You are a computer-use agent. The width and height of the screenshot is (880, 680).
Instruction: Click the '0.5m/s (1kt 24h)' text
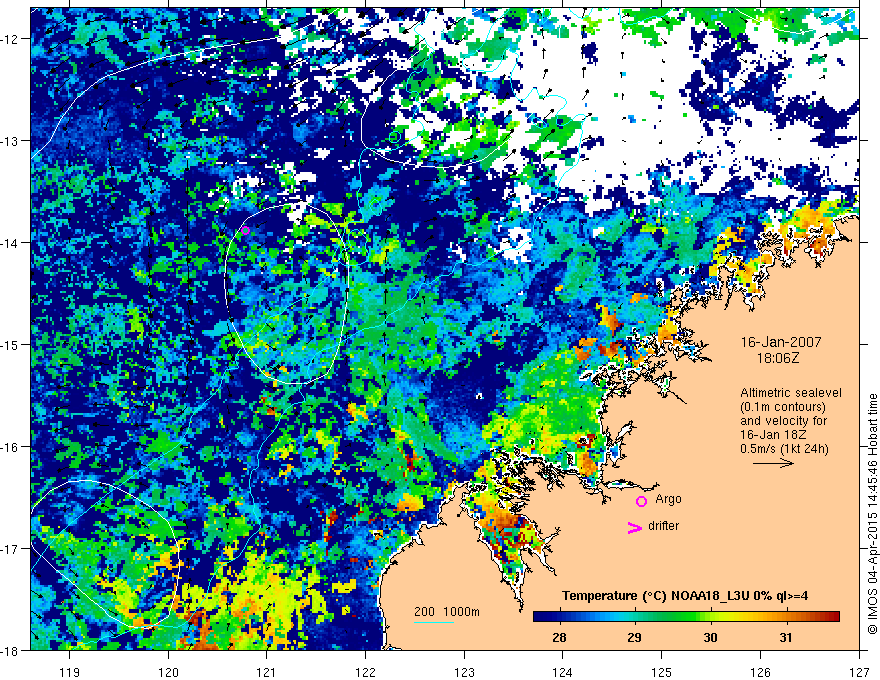click(784, 449)
